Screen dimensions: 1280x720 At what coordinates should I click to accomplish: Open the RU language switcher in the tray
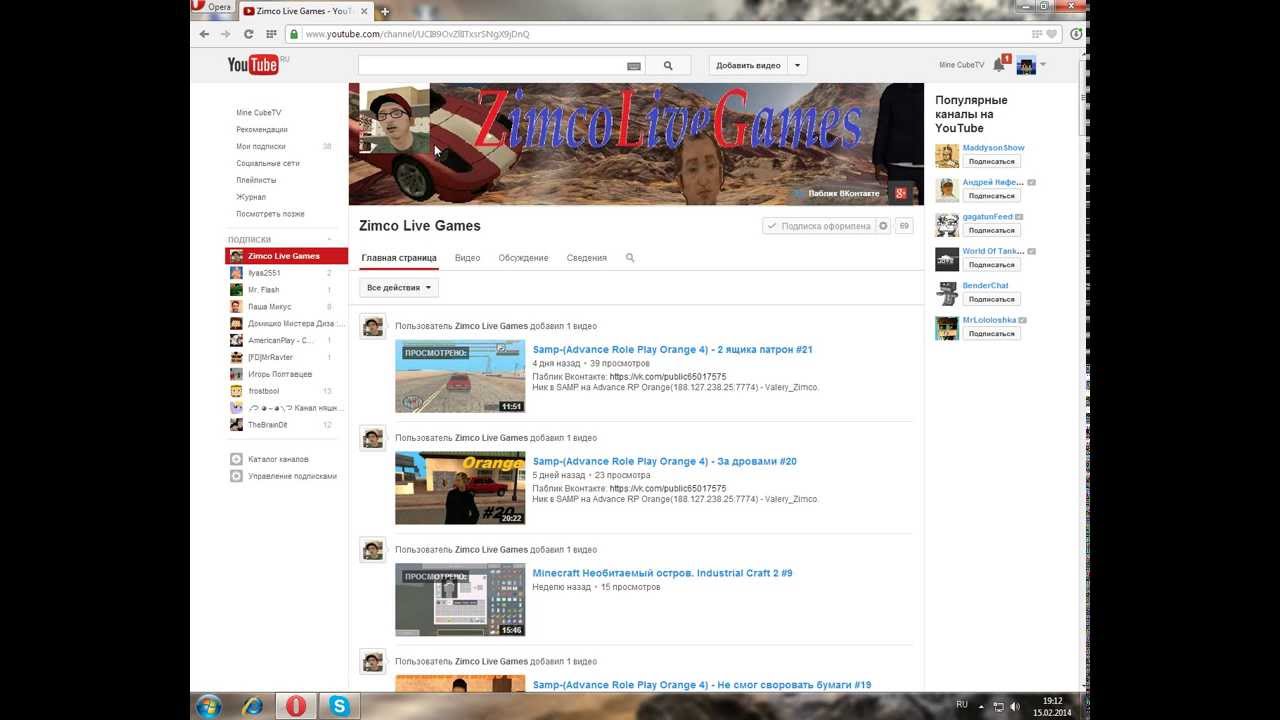[x=962, y=704]
